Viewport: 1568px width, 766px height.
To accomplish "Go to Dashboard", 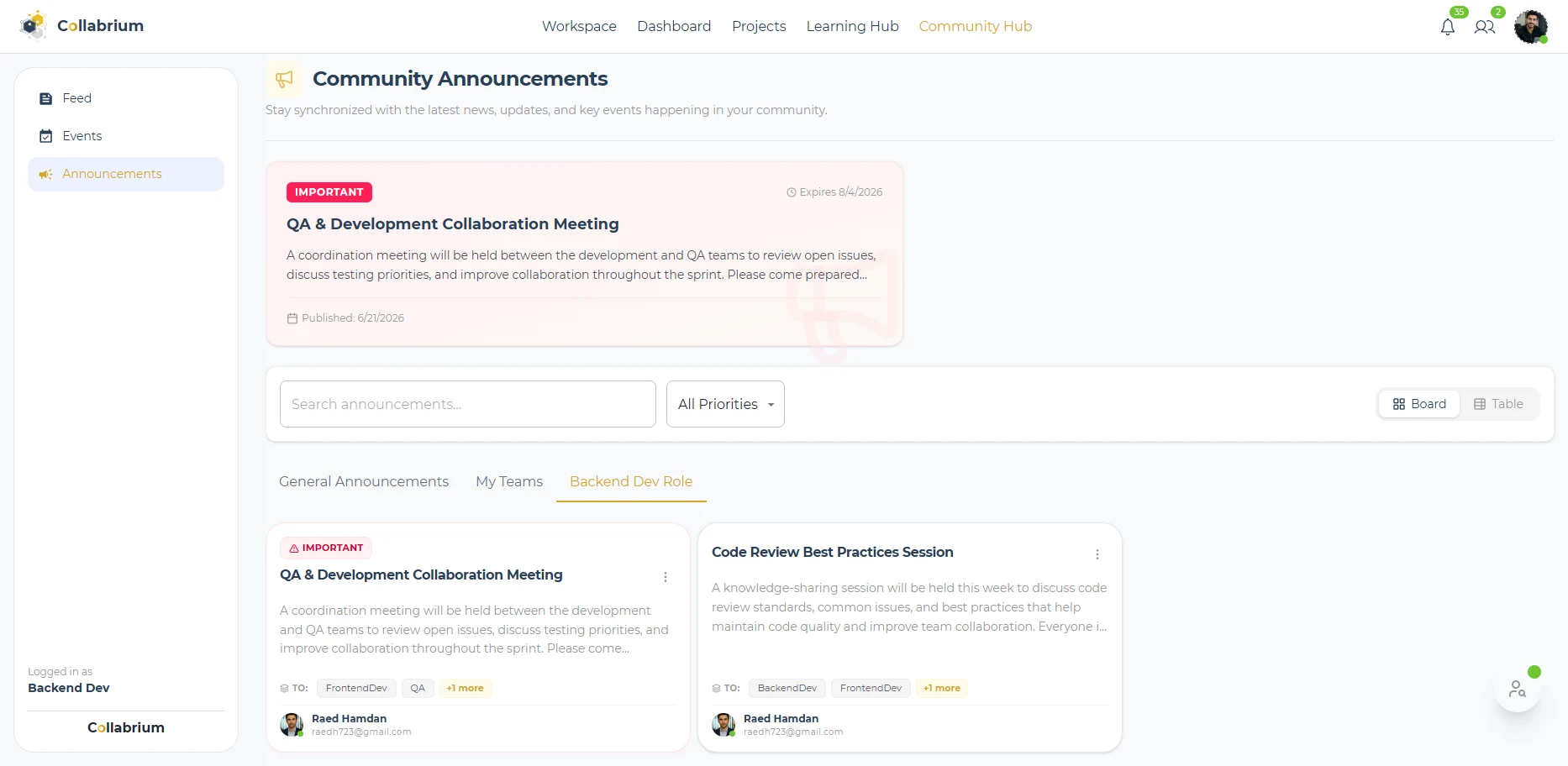I will (x=674, y=26).
